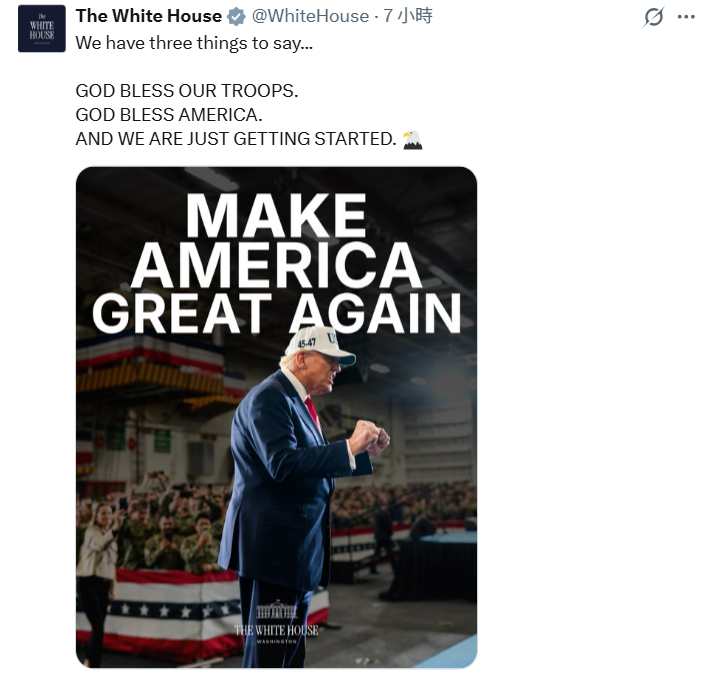Viewport: 716px width, 684px height.
Task: Open the three-dot more options menu
Action: (x=686, y=17)
